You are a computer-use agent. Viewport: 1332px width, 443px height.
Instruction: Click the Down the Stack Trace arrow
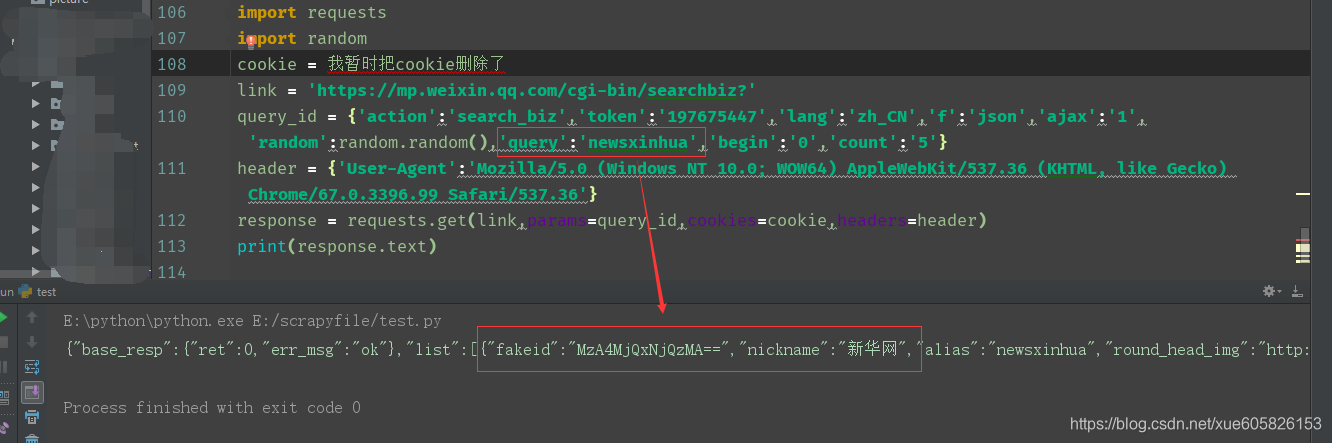(x=32, y=343)
